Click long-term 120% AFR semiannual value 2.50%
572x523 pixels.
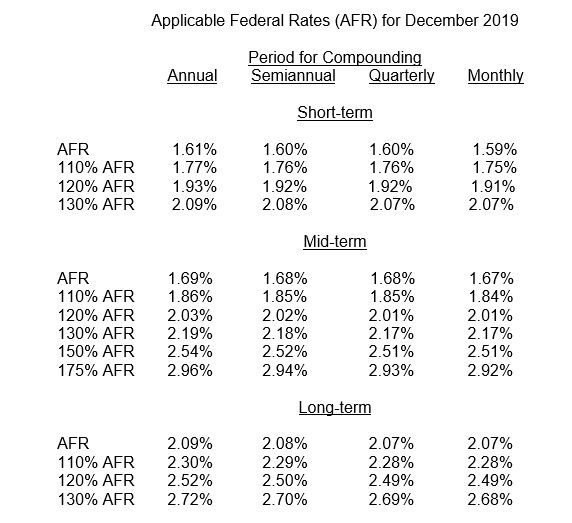285,481
